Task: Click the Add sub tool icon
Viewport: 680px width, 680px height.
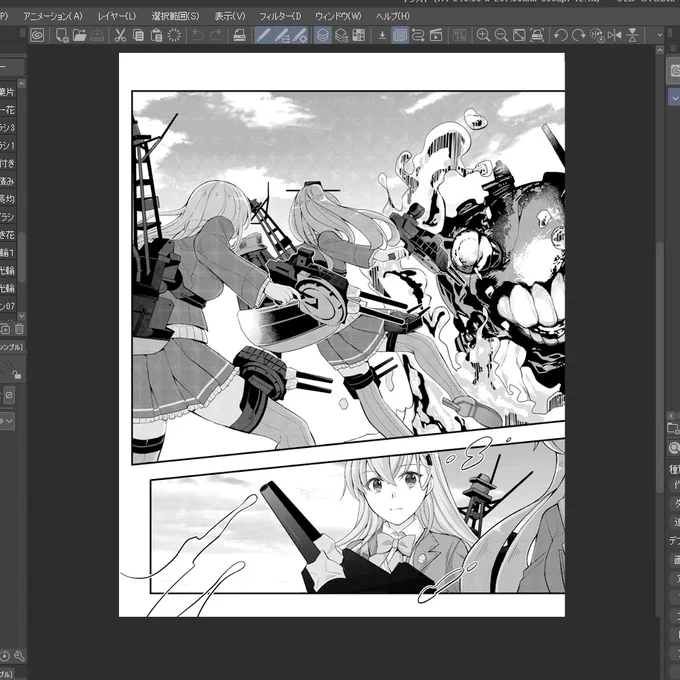Action: (5, 329)
